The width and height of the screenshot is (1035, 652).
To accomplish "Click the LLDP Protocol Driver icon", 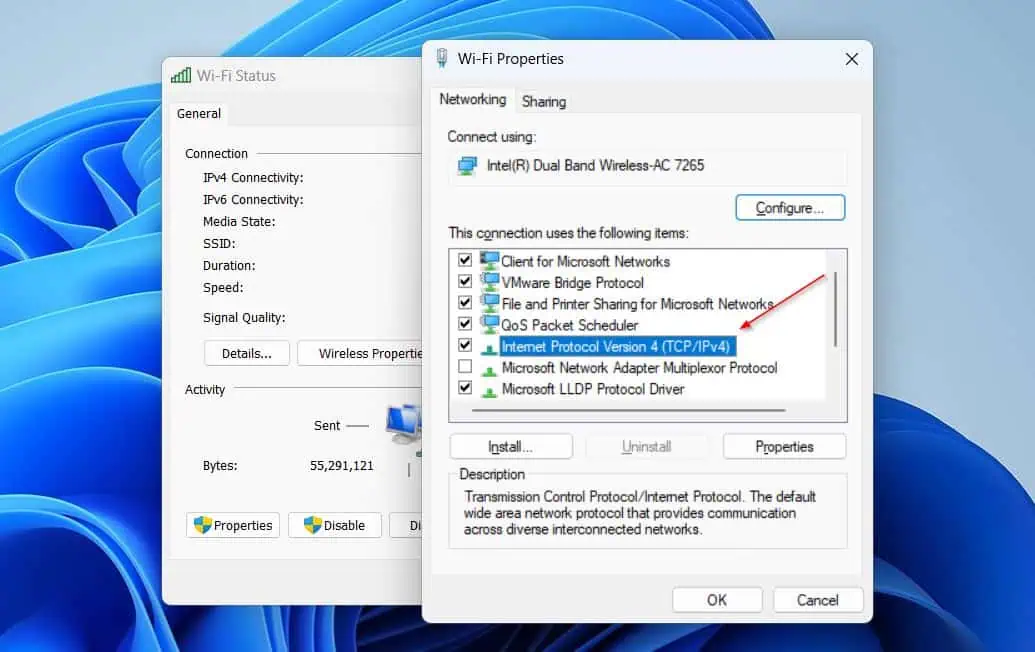I will point(489,391).
